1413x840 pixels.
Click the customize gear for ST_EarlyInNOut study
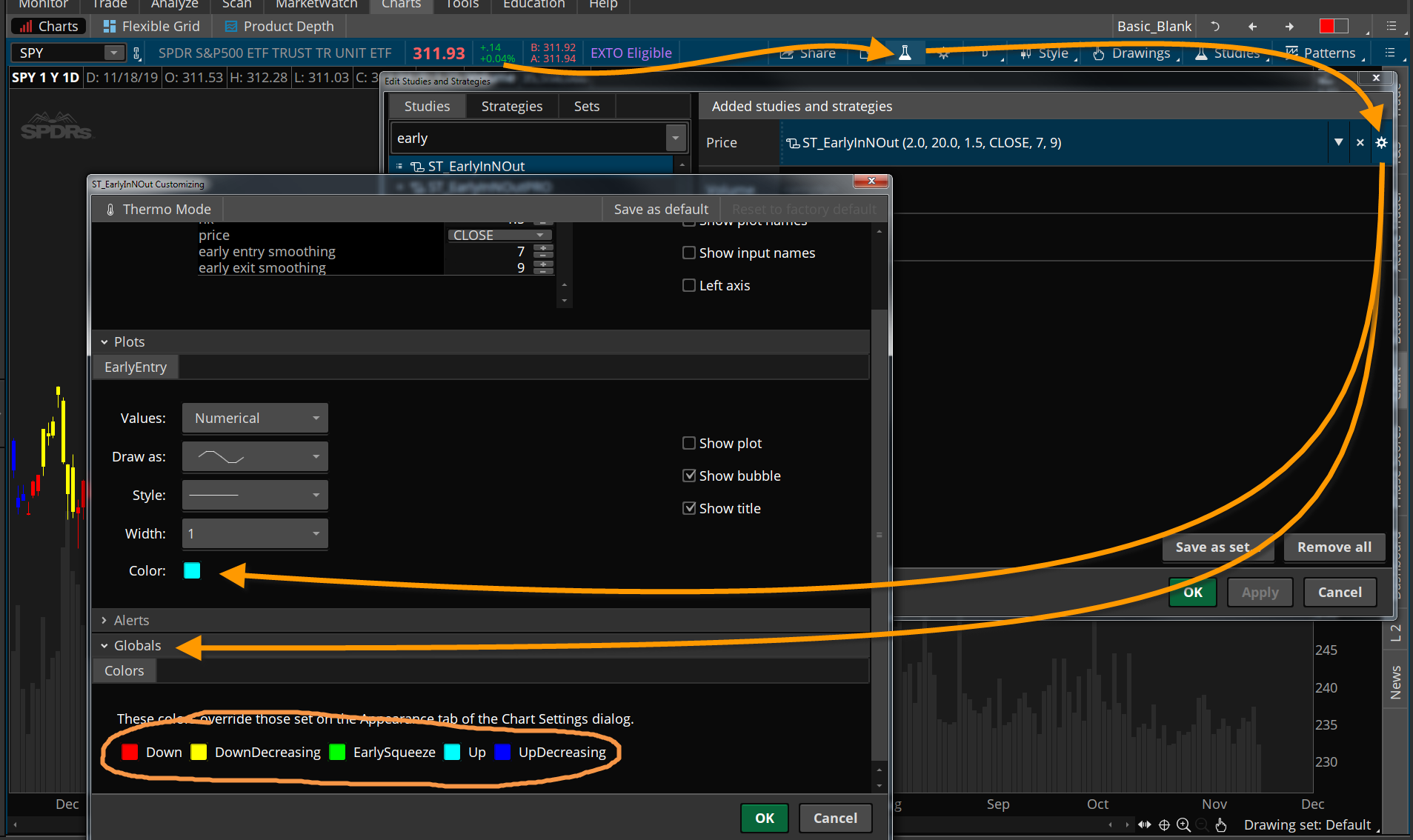[1381, 142]
